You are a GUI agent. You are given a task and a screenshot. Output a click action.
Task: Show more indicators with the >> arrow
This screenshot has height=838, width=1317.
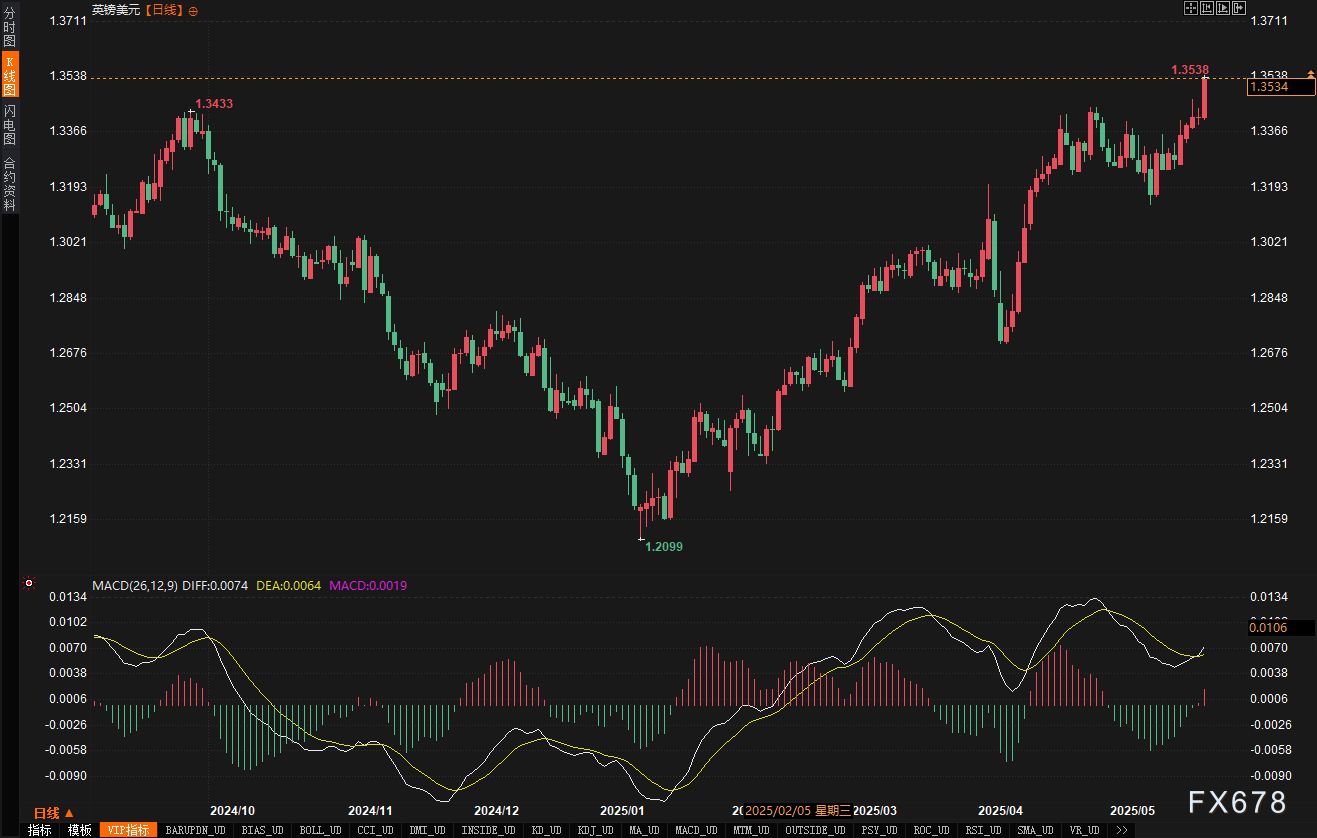[x=1122, y=830]
